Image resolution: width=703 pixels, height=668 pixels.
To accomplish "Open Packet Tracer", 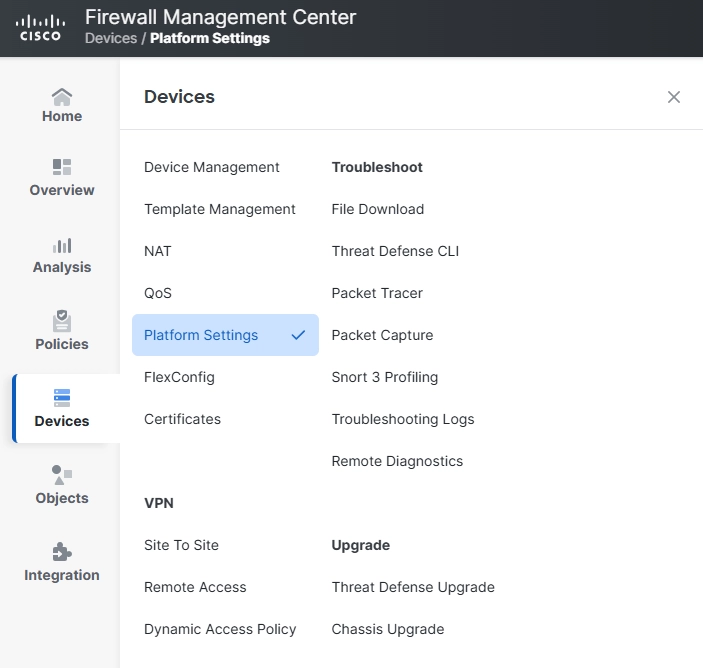I will pyautogui.click(x=377, y=293).
